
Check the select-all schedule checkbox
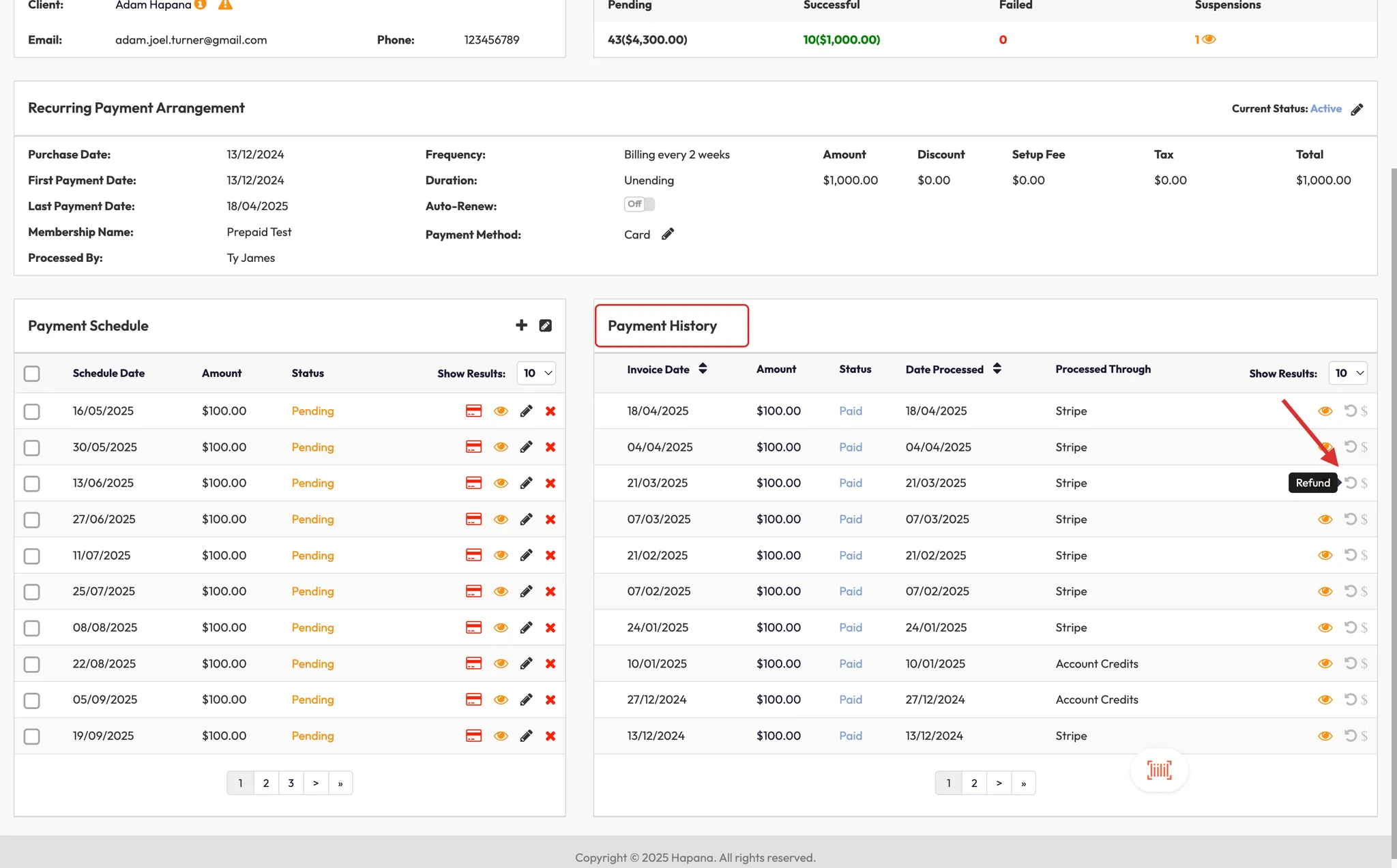point(31,374)
